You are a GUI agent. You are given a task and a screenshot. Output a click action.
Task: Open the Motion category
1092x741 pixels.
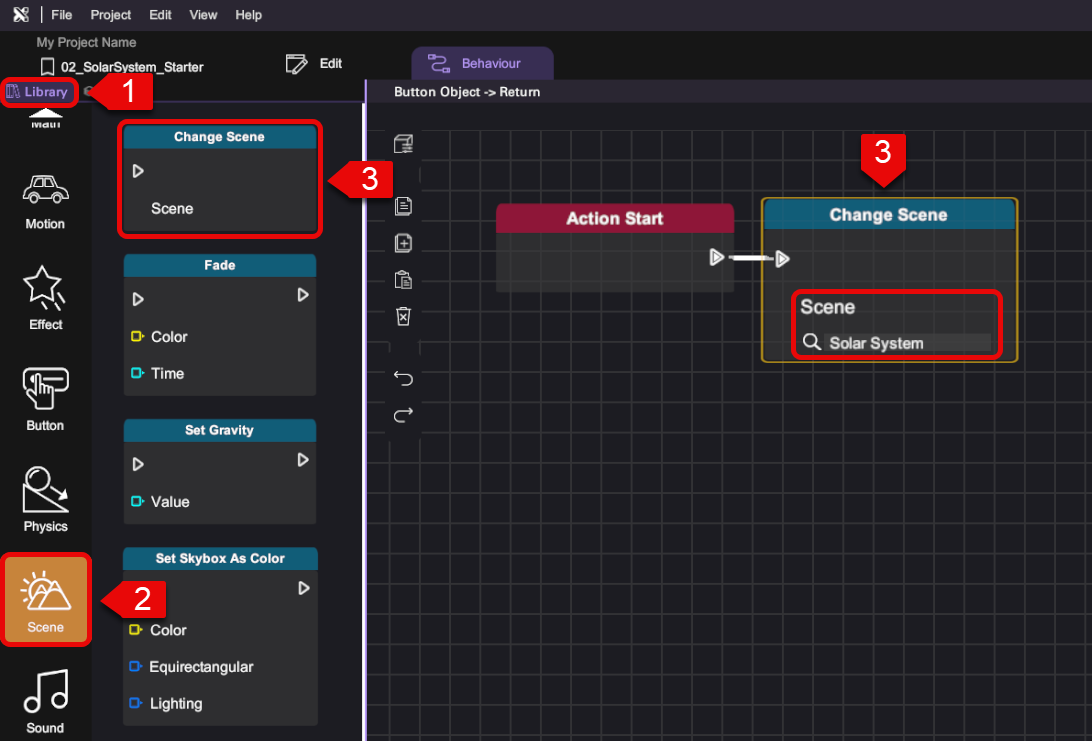click(45, 202)
